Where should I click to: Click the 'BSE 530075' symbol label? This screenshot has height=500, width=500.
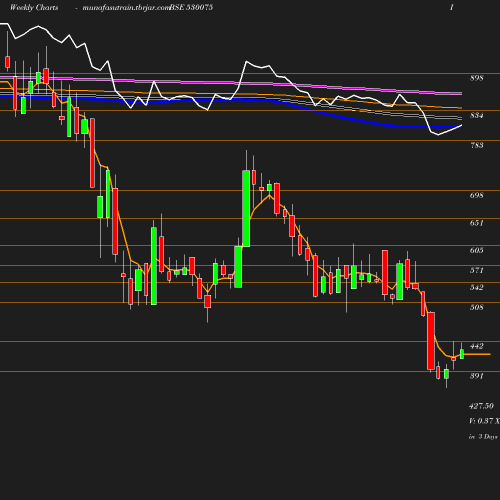point(191,7)
